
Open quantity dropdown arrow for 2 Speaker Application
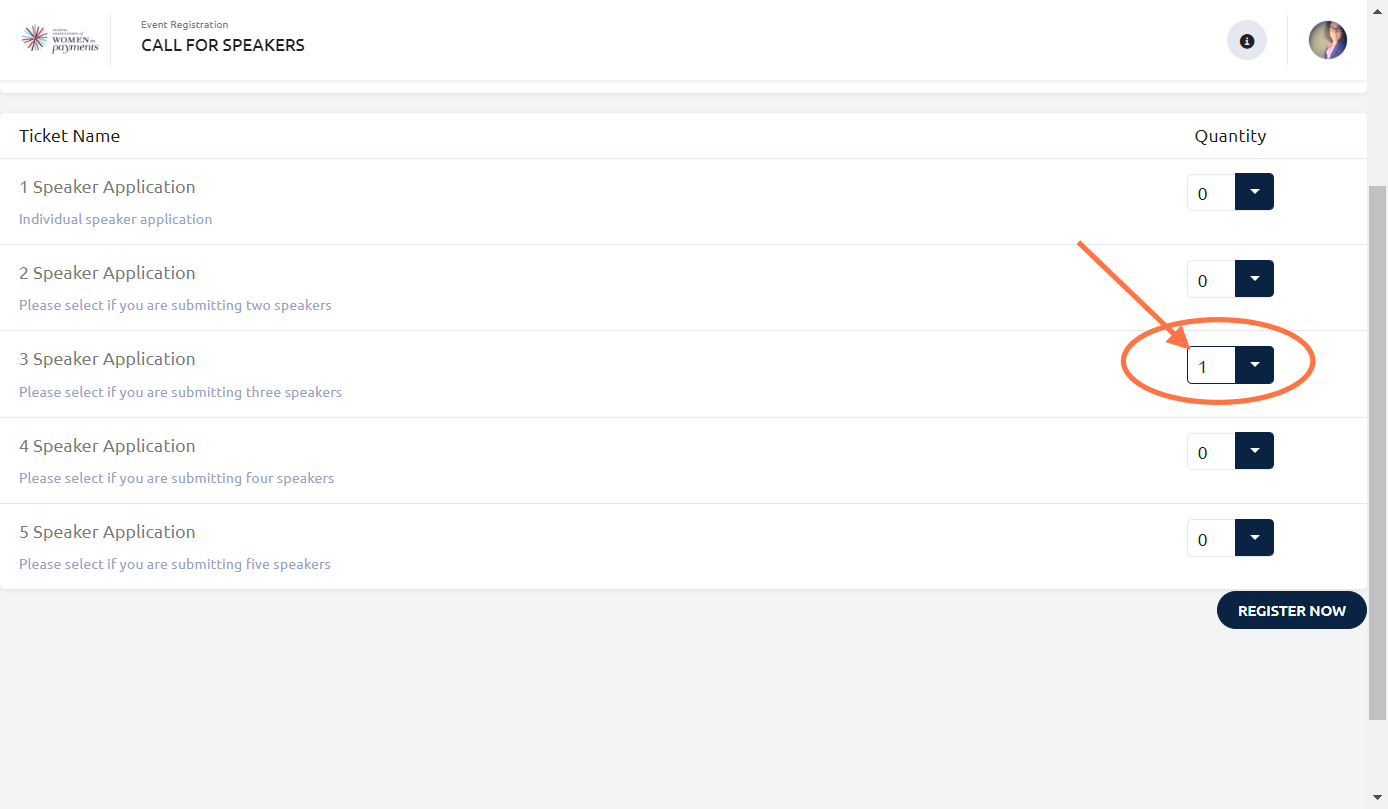(x=1255, y=279)
